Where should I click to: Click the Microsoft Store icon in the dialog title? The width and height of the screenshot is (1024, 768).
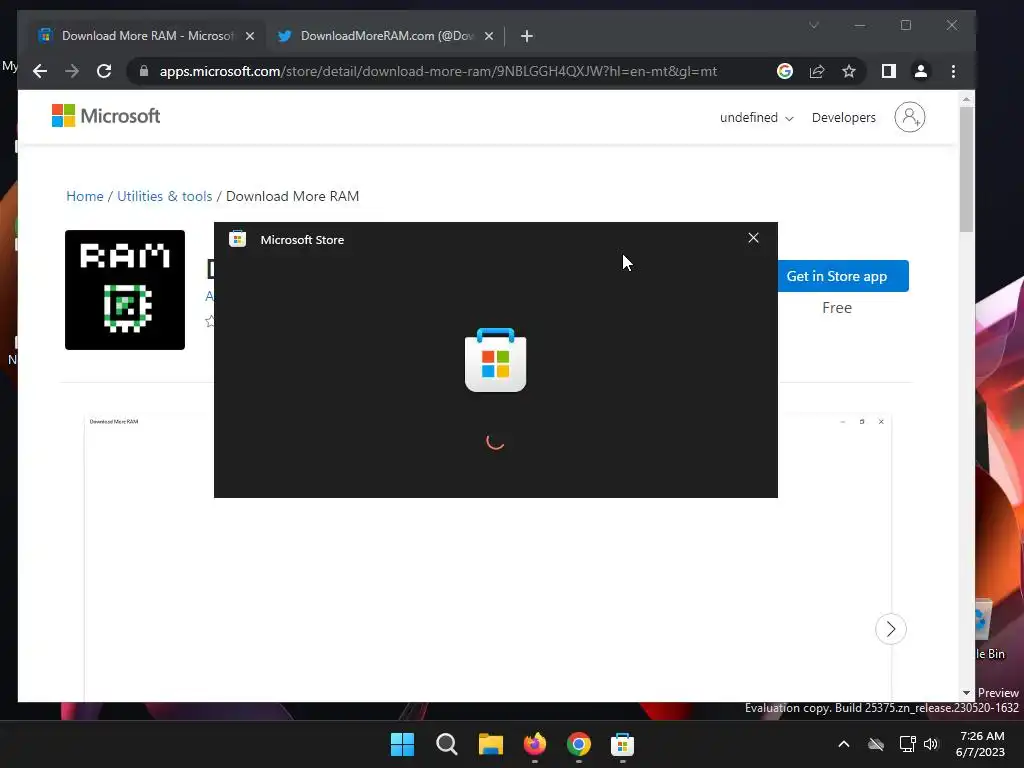pyautogui.click(x=238, y=239)
